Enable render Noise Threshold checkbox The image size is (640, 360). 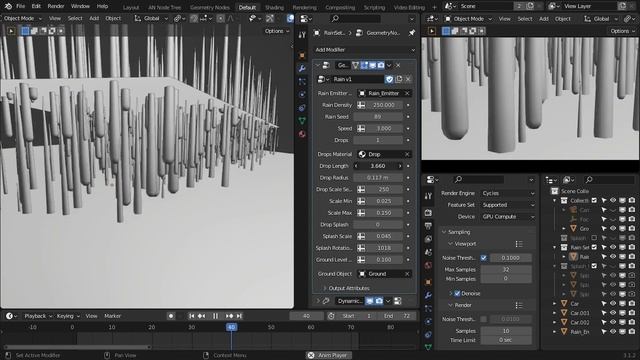click(484, 319)
